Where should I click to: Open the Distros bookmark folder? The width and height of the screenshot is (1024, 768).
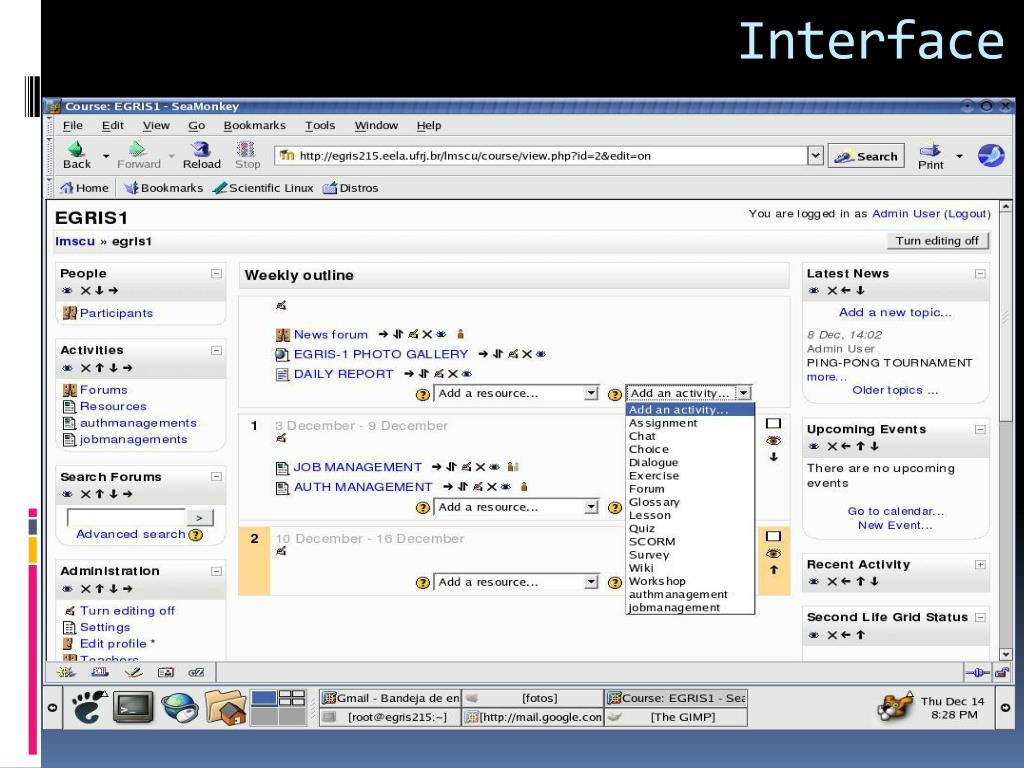351,188
